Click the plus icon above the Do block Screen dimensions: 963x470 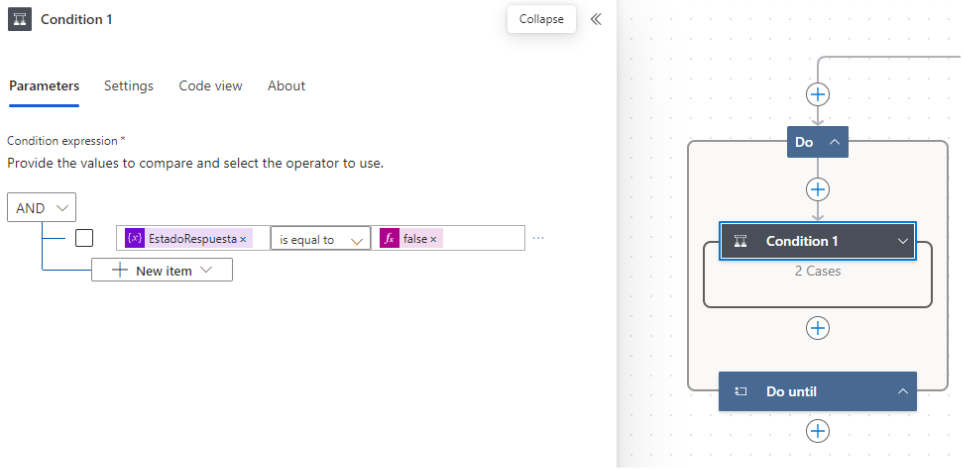point(818,94)
